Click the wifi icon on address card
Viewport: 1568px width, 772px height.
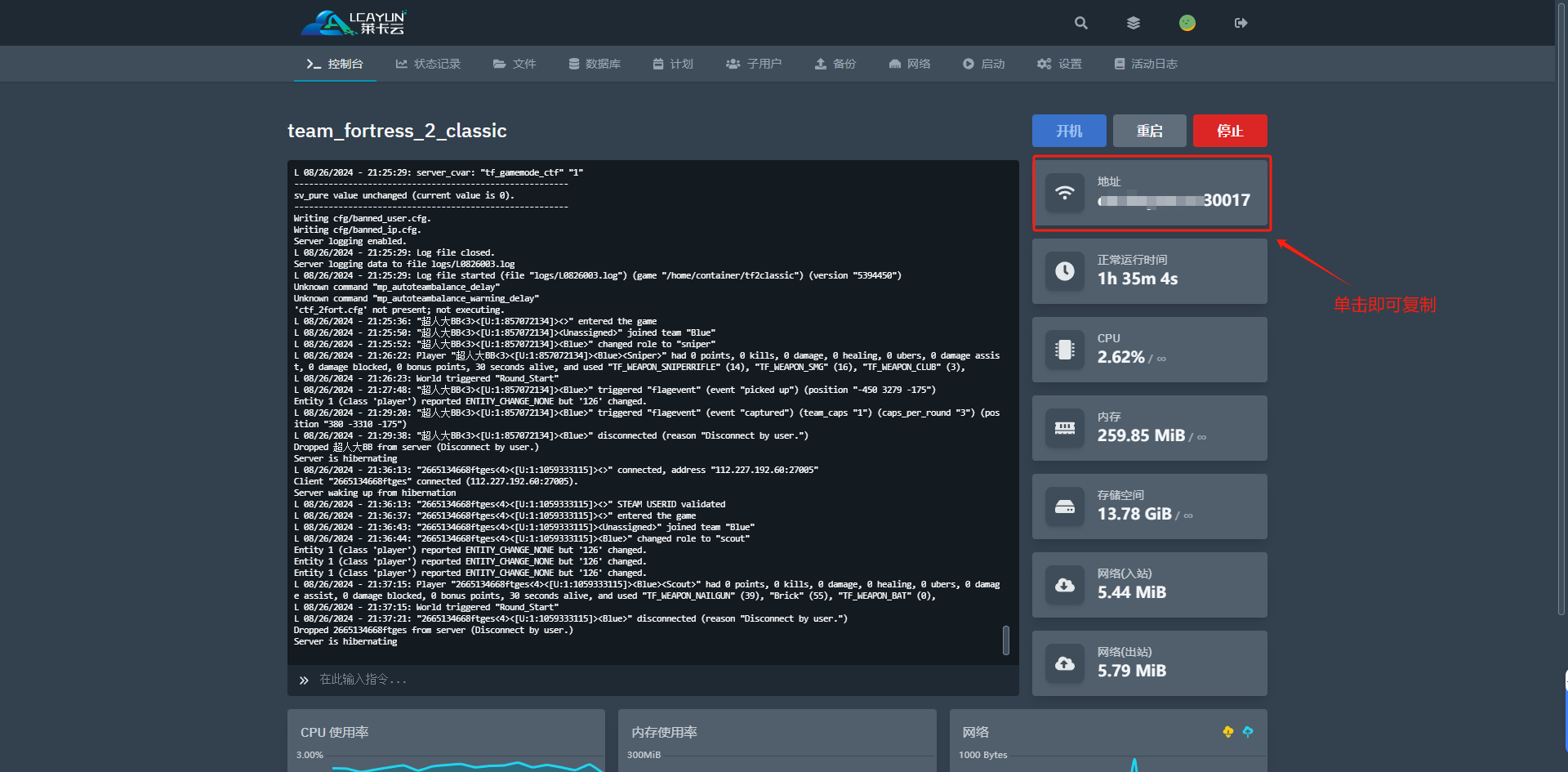[1065, 193]
